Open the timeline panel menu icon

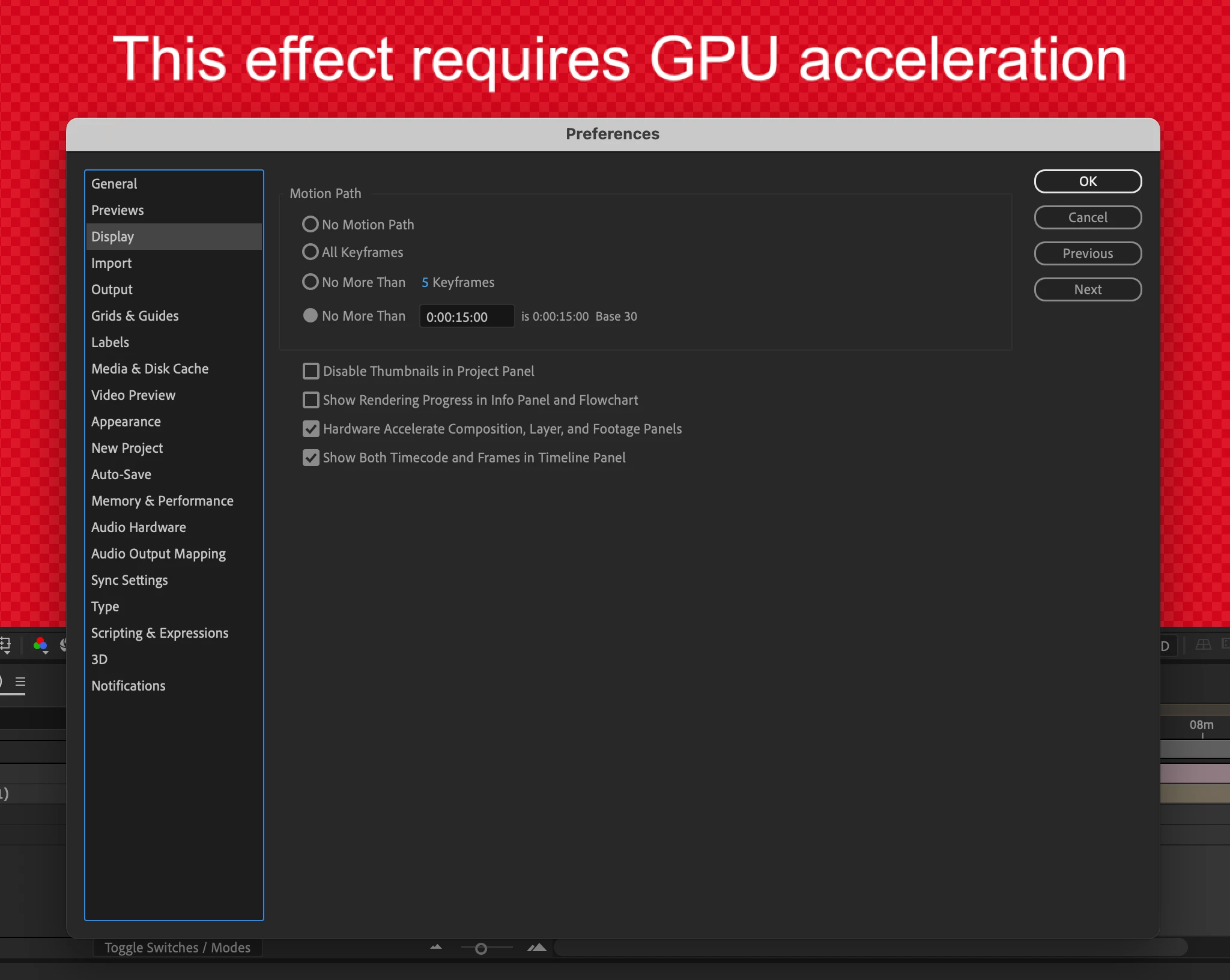tap(20, 682)
